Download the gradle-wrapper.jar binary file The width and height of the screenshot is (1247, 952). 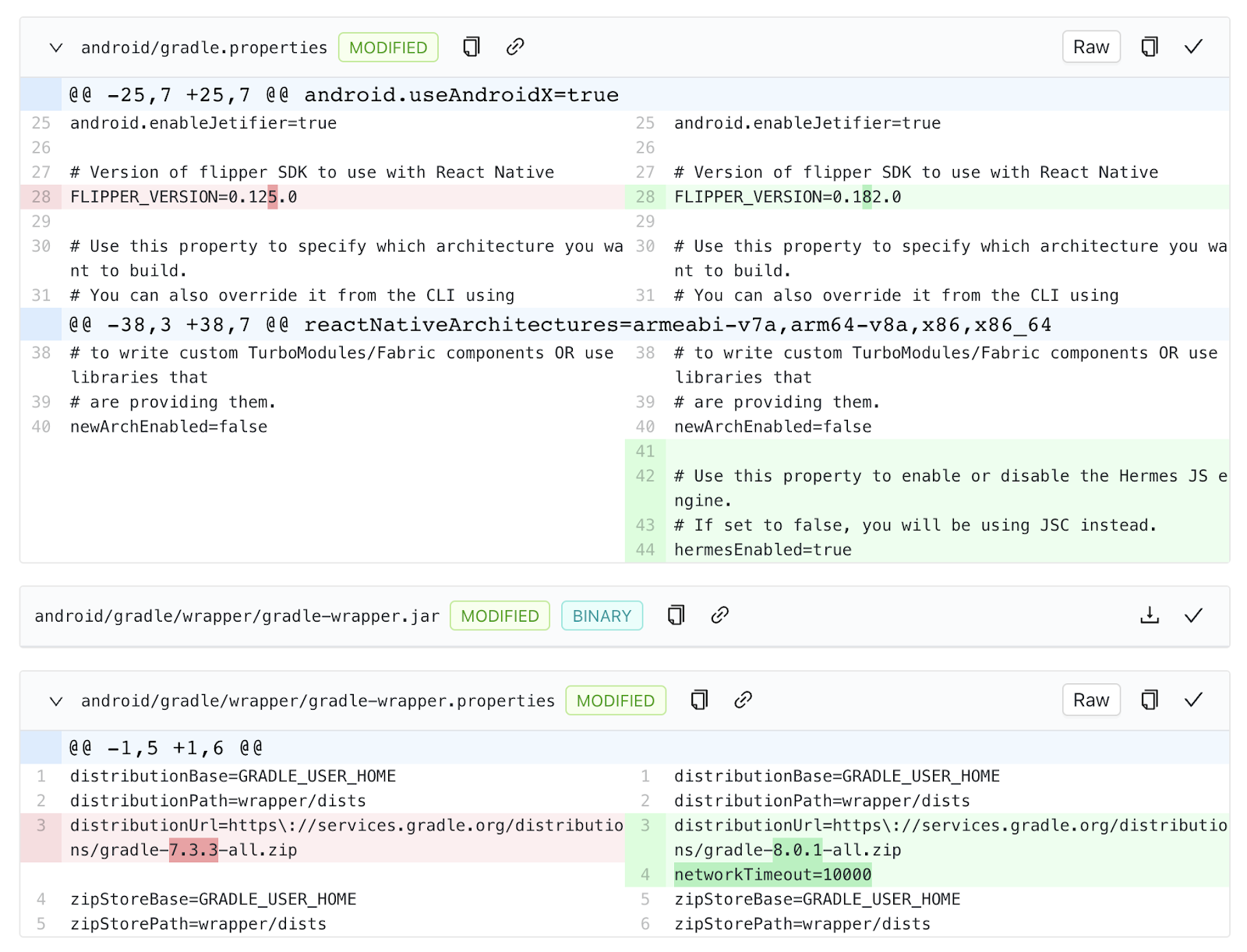(x=1149, y=615)
